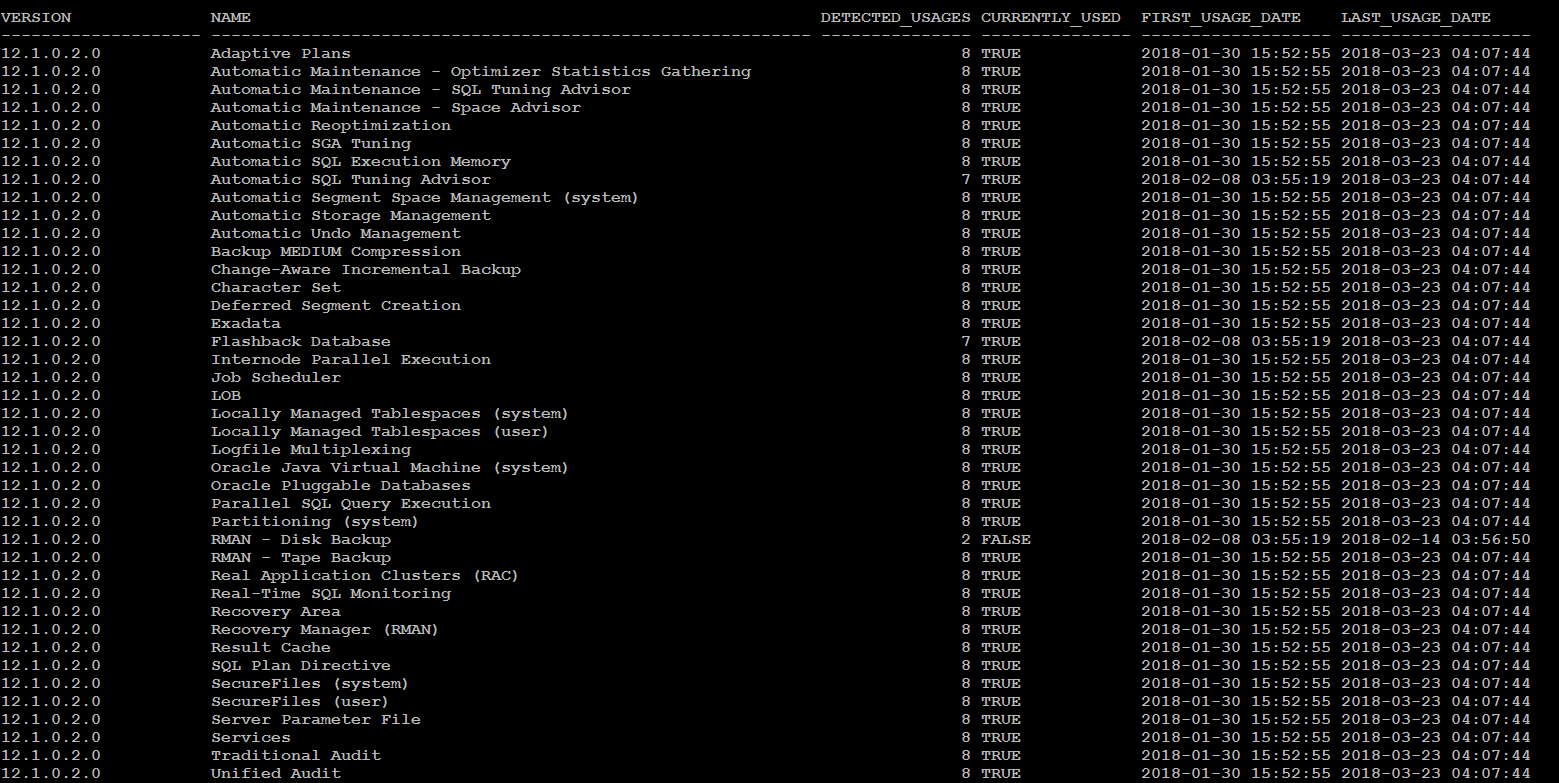Click version 12.1.0.2.0 in Exadata row
Image resolution: width=1559 pixels, height=783 pixels.
[51, 323]
